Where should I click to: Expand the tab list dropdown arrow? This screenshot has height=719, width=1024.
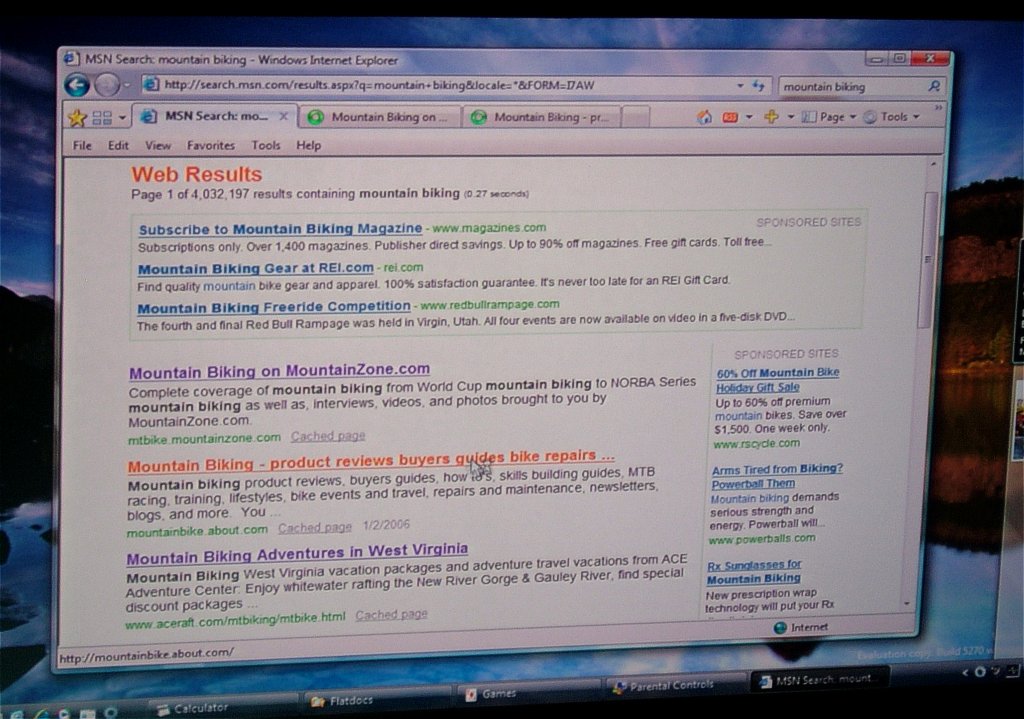(123, 118)
